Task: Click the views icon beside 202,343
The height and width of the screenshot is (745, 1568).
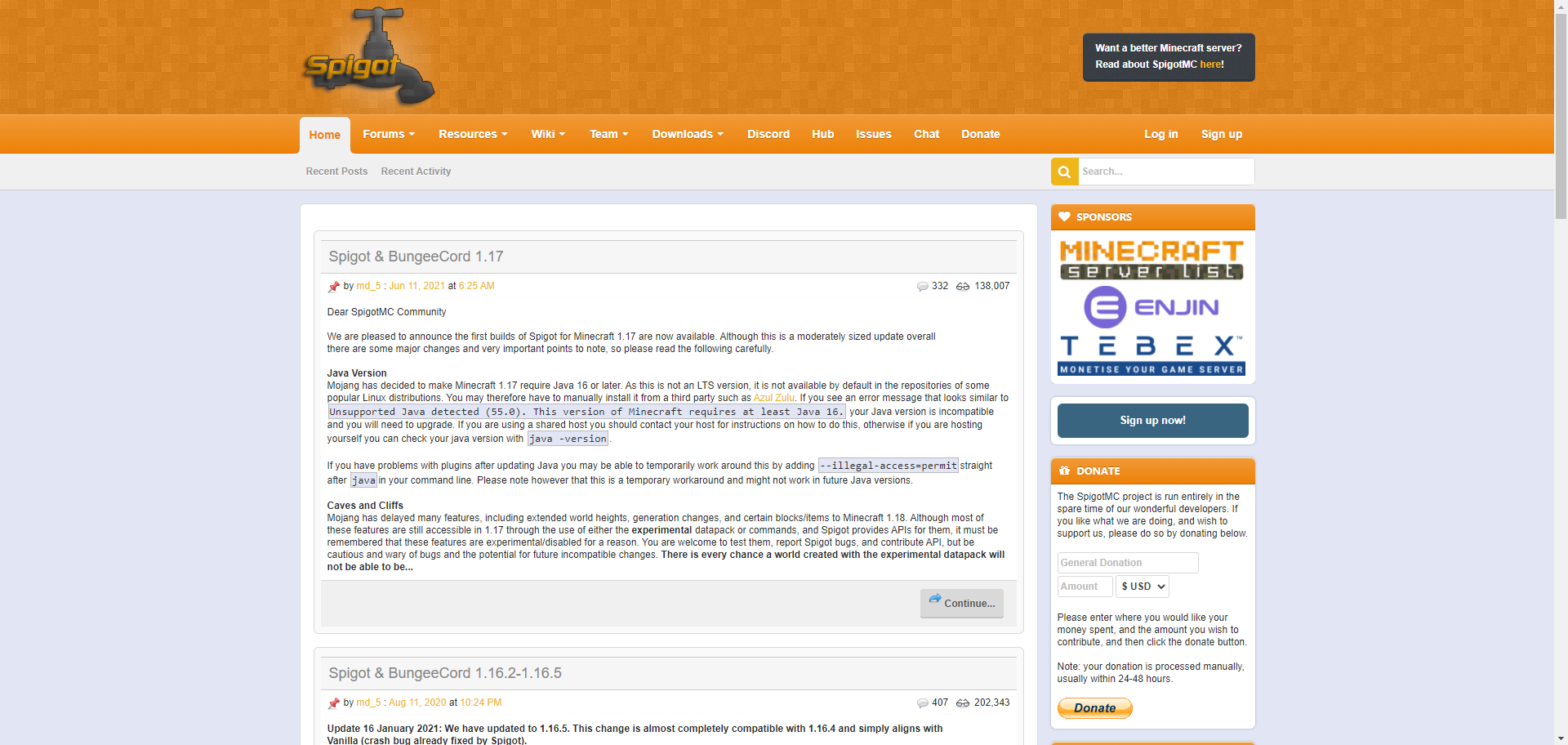Action: (x=963, y=703)
